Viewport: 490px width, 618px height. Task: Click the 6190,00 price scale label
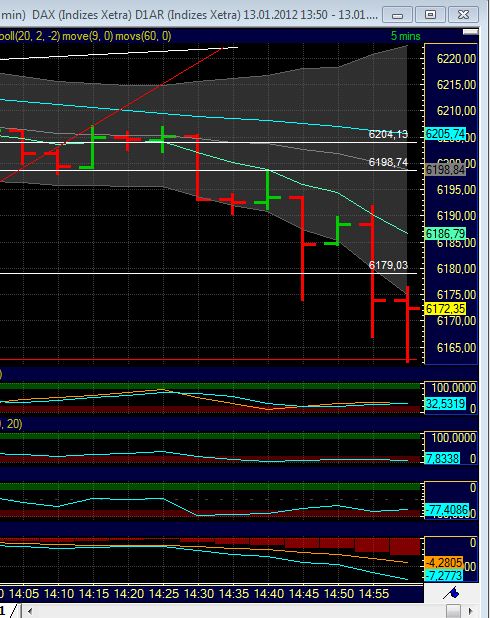tap(456, 216)
